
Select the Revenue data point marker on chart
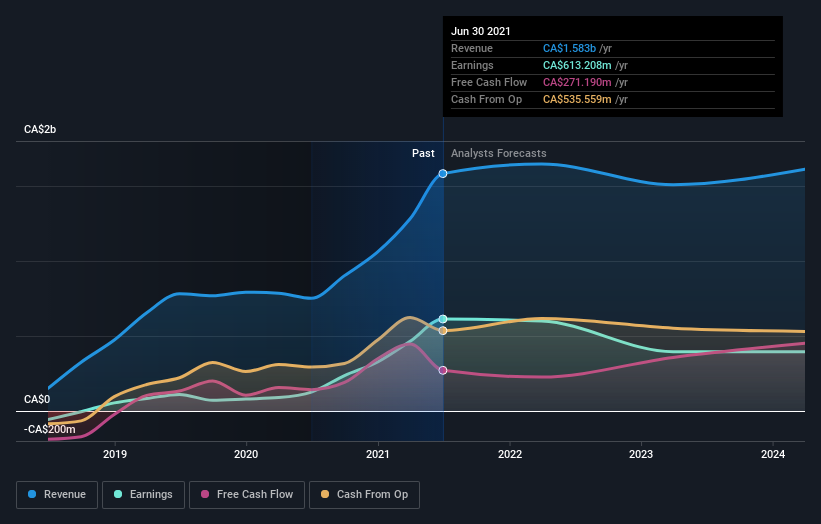pyautogui.click(x=443, y=173)
